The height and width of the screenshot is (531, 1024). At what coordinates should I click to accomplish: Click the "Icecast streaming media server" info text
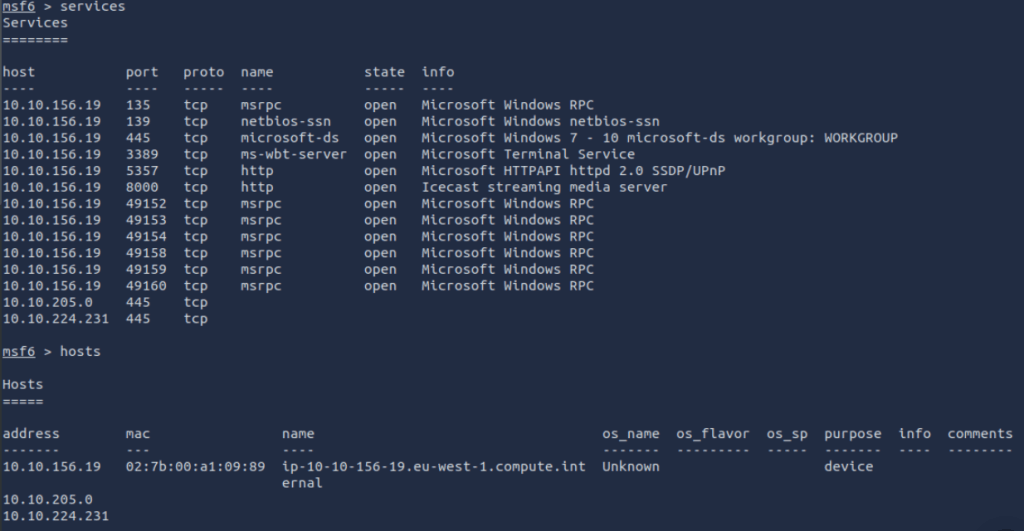[x=544, y=187]
